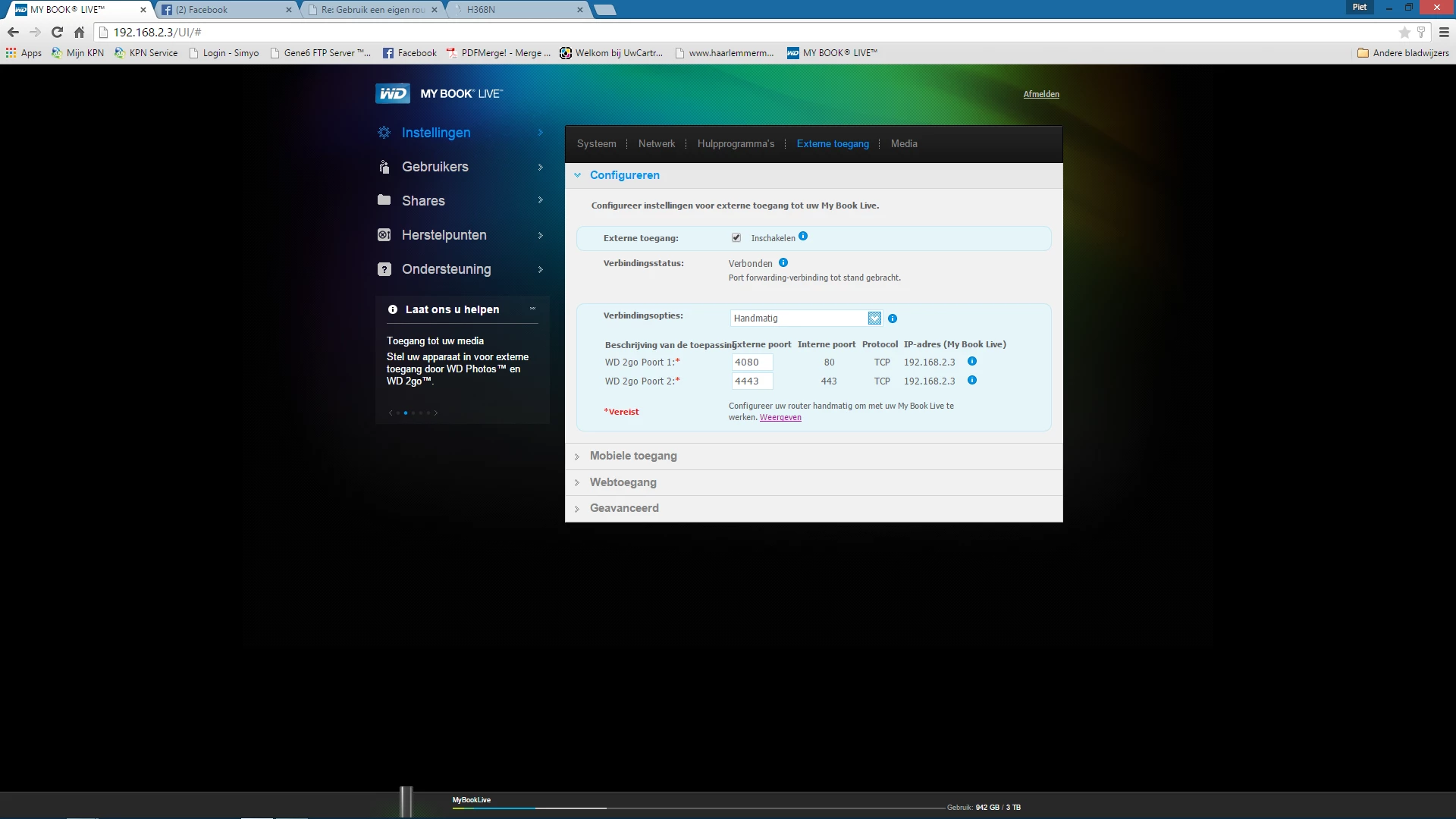The image size is (1456, 819).
Task: Expand the Mobiele toegang section
Action: click(x=633, y=456)
